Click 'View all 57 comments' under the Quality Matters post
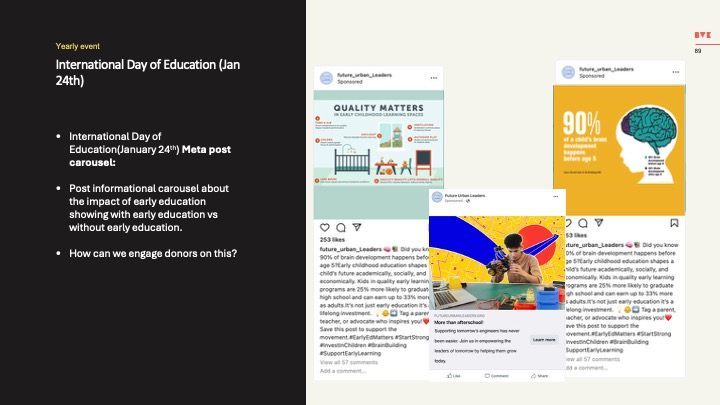Viewport: 720px width, 405px height. pyautogui.click(x=349, y=362)
